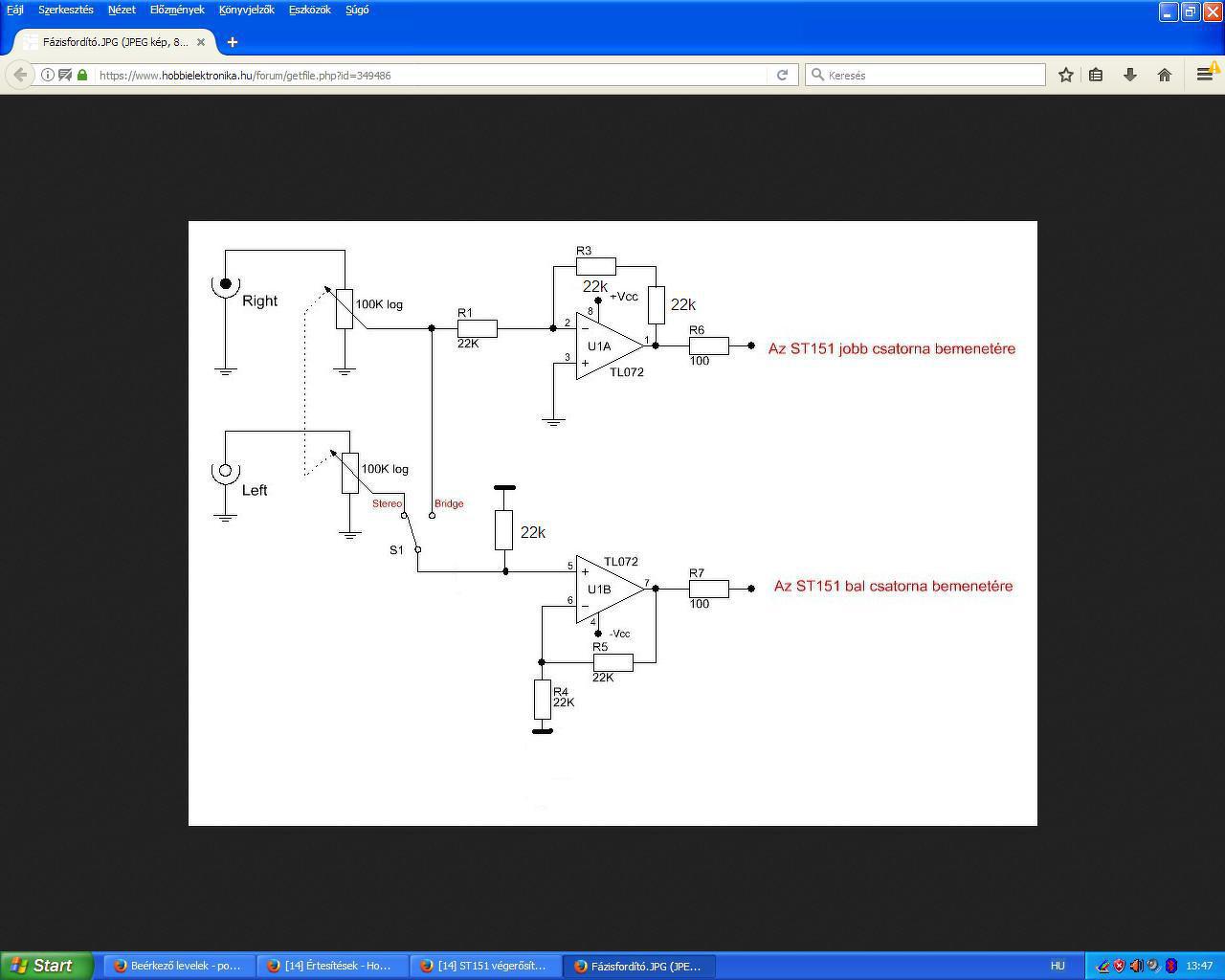
Task: Click the HU language indicator
Action: point(1058,966)
